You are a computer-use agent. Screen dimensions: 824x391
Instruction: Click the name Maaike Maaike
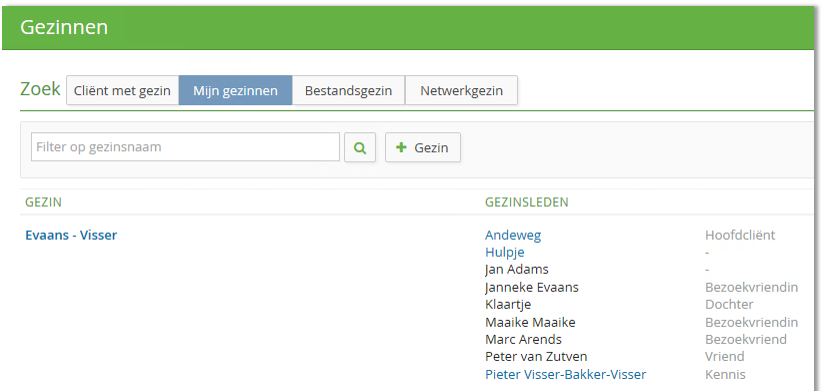tap(530, 322)
